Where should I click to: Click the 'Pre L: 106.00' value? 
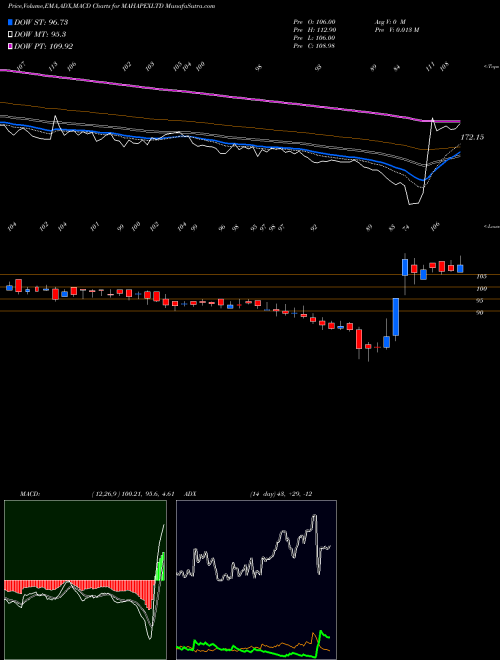[314, 38]
